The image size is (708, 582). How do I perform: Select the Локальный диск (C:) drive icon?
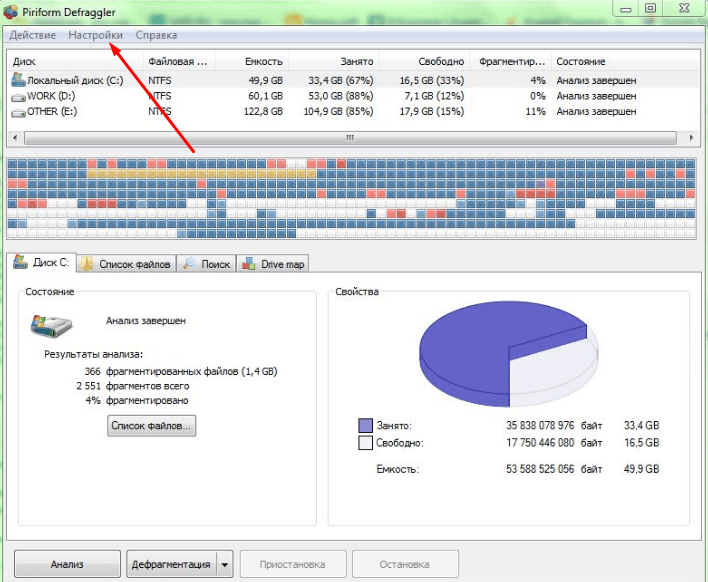tap(18, 80)
